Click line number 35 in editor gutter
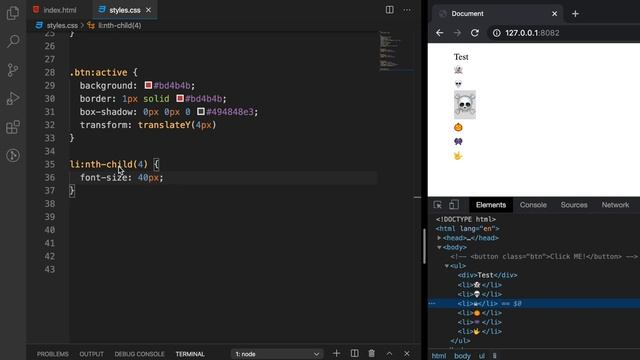Image resolution: width=640 pixels, height=360 pixels. pos(49,164)
